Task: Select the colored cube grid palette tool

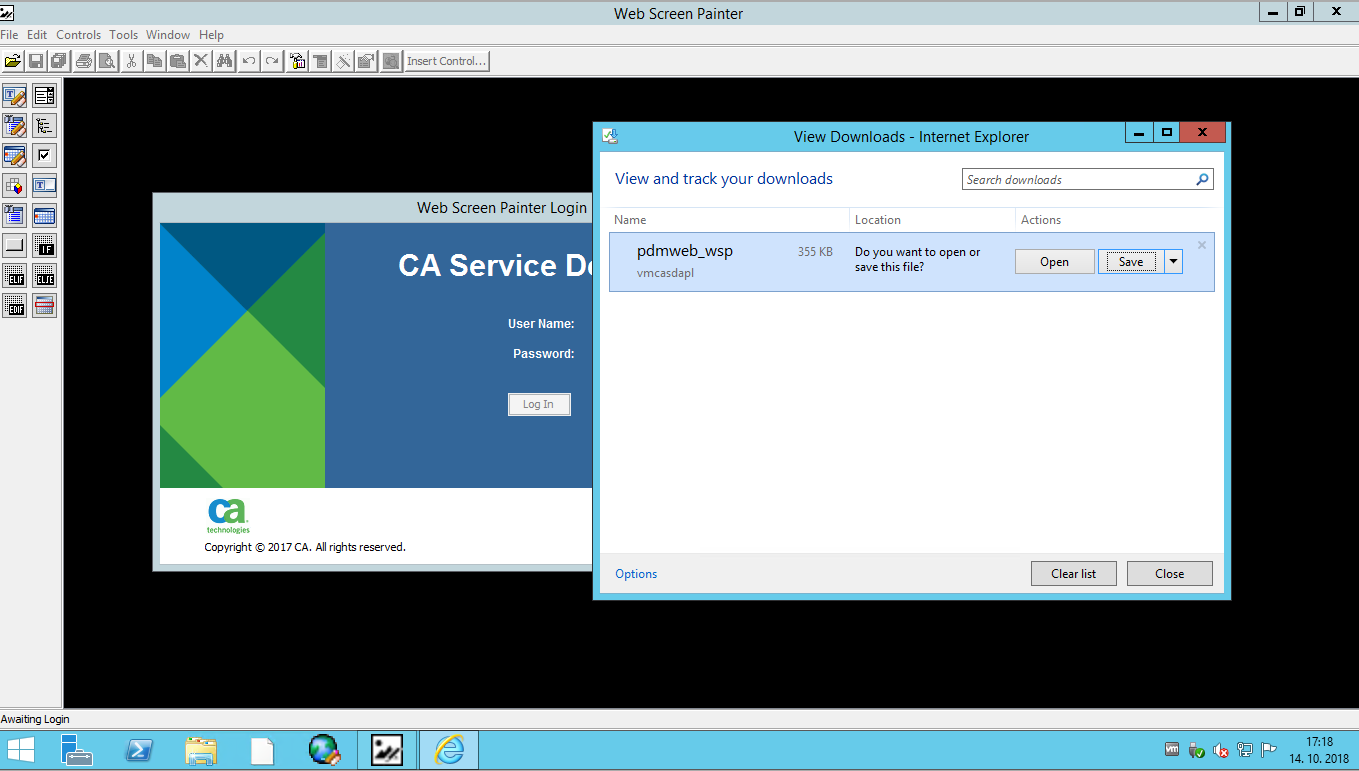Action: (15, 186)
